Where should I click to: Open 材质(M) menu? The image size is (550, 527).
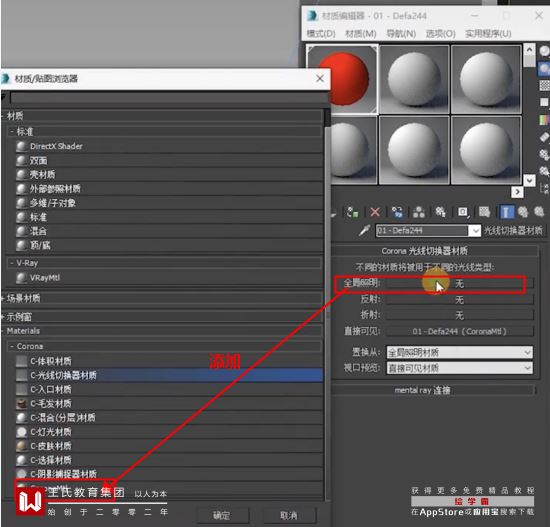coord(361,34)
